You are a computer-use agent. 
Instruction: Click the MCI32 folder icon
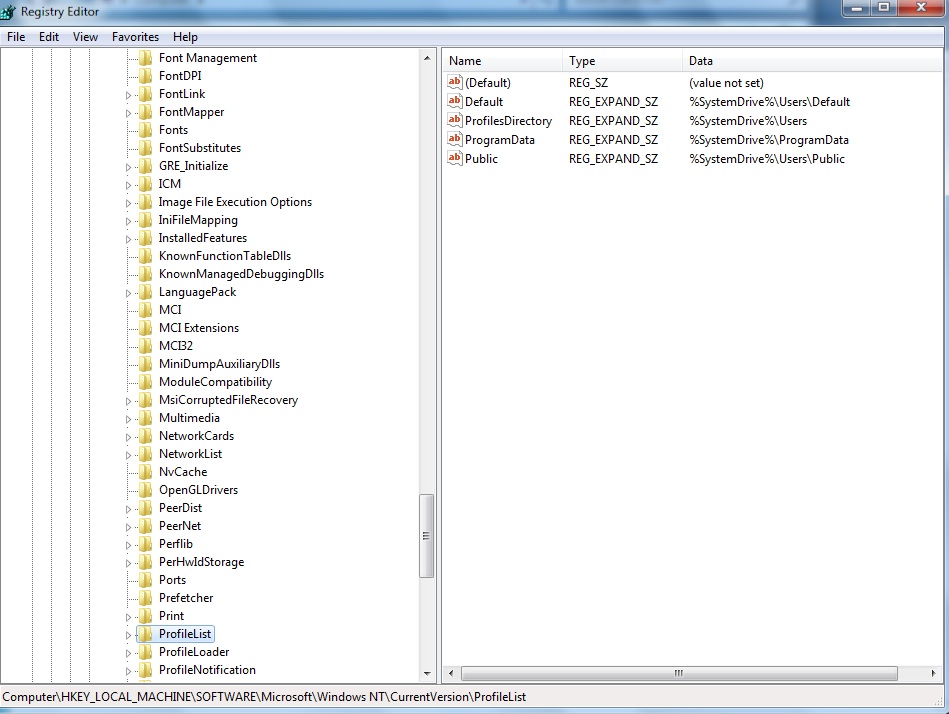coord(145,346)
